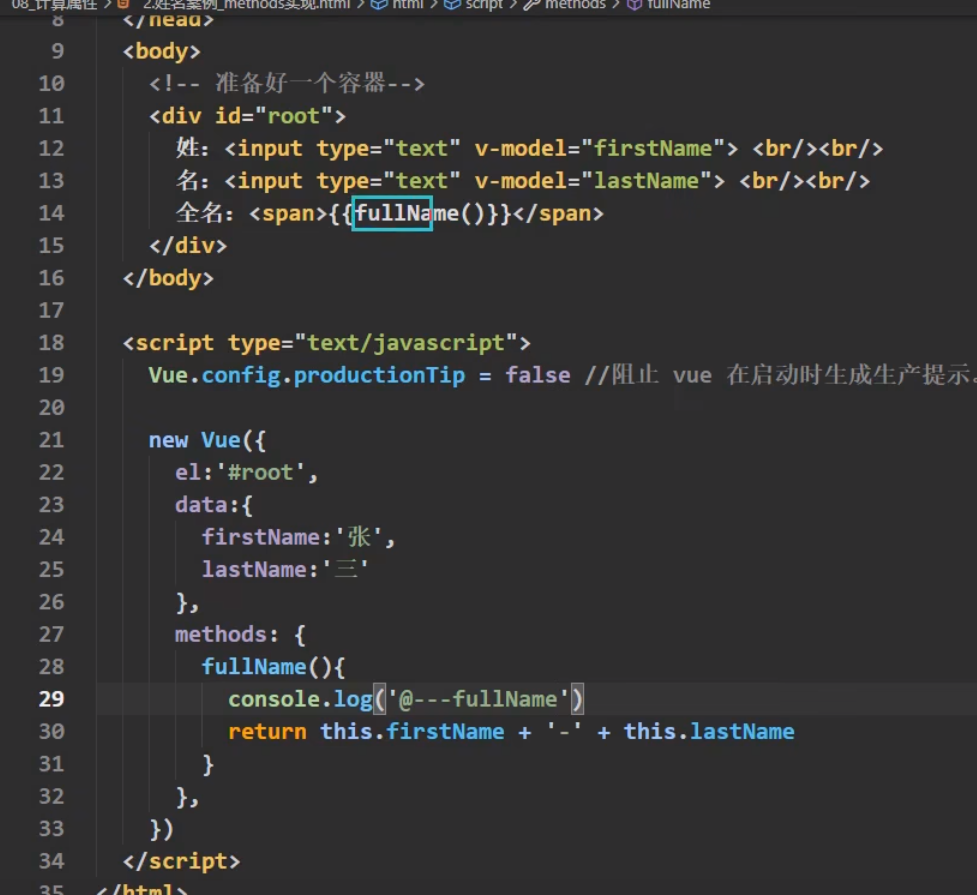Click the return keyword on line 30
977x895 pixels.
coord(267,732)
